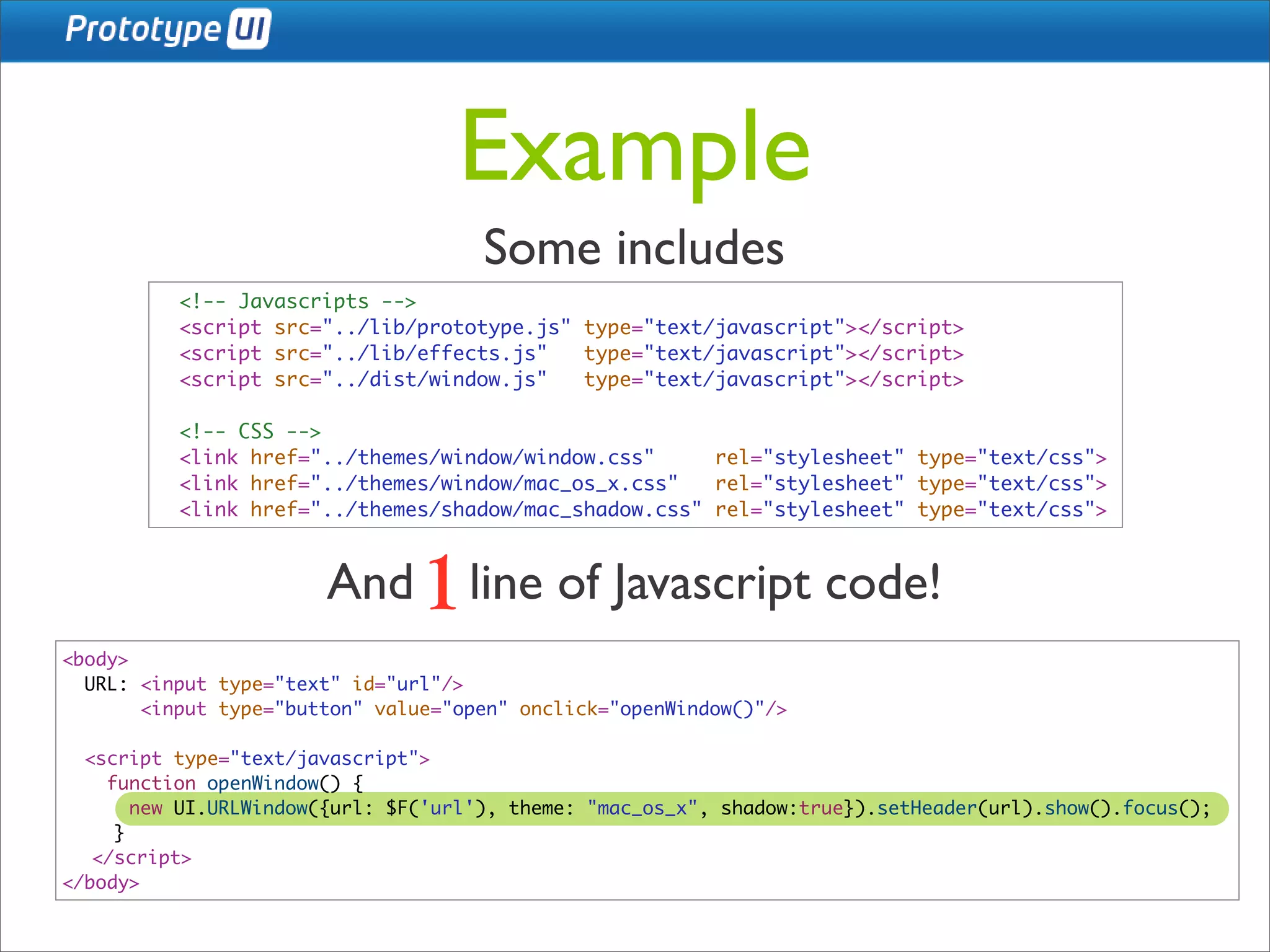
Task: Click the CSS comment line
Action: tap(249, 431)
